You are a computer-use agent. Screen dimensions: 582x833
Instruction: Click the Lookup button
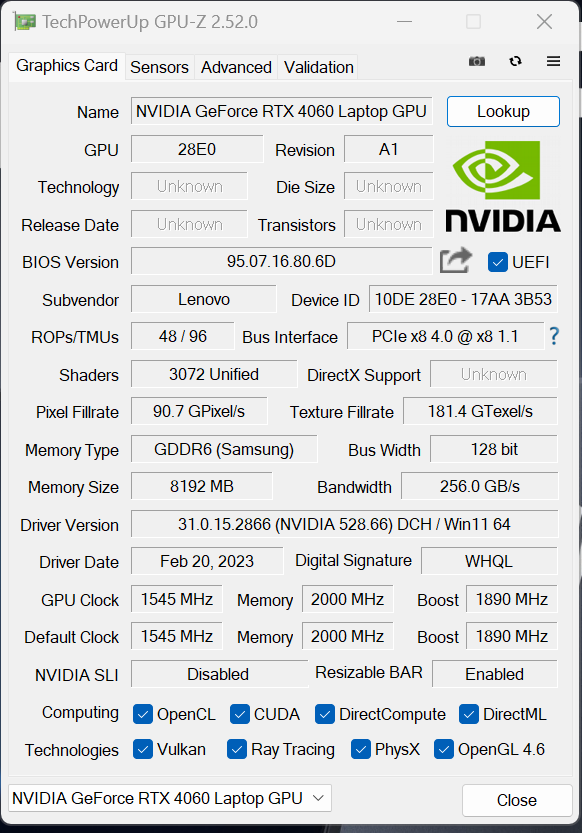point(503,112)
